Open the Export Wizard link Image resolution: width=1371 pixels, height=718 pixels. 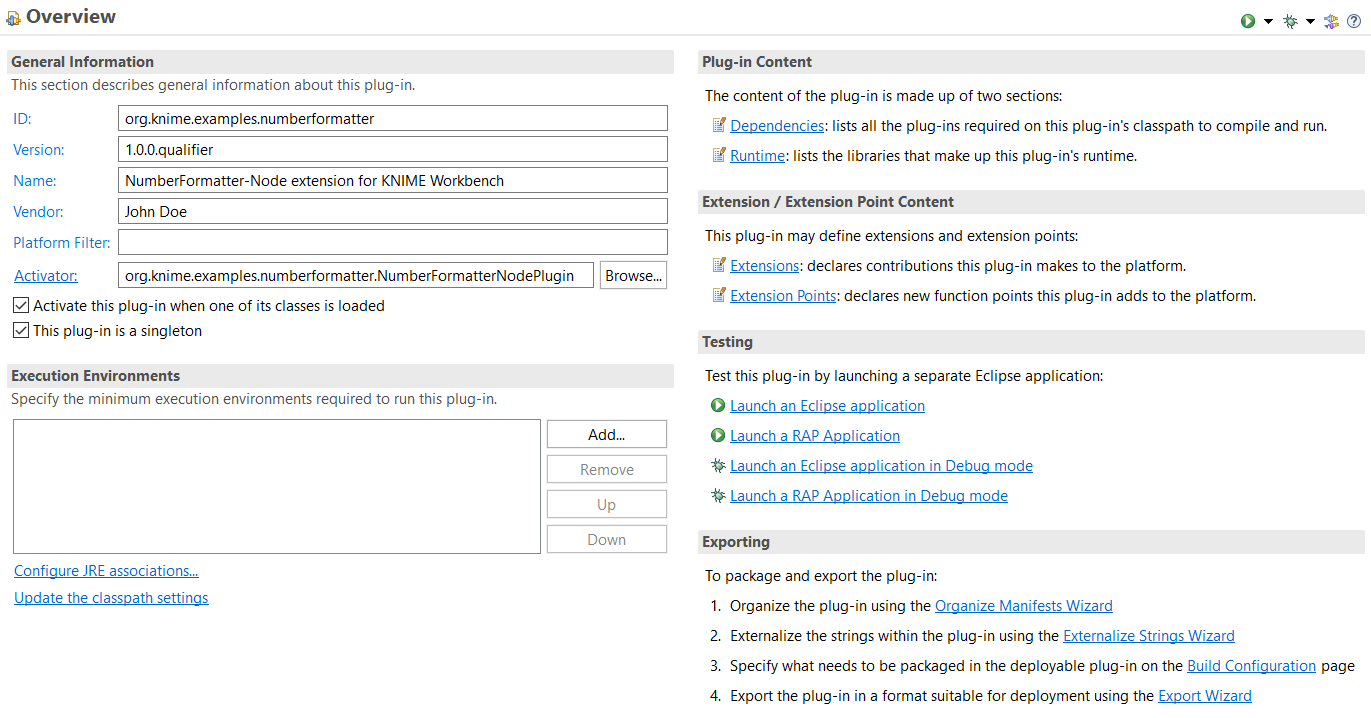pyautogui.click(x=1205, y=696)
